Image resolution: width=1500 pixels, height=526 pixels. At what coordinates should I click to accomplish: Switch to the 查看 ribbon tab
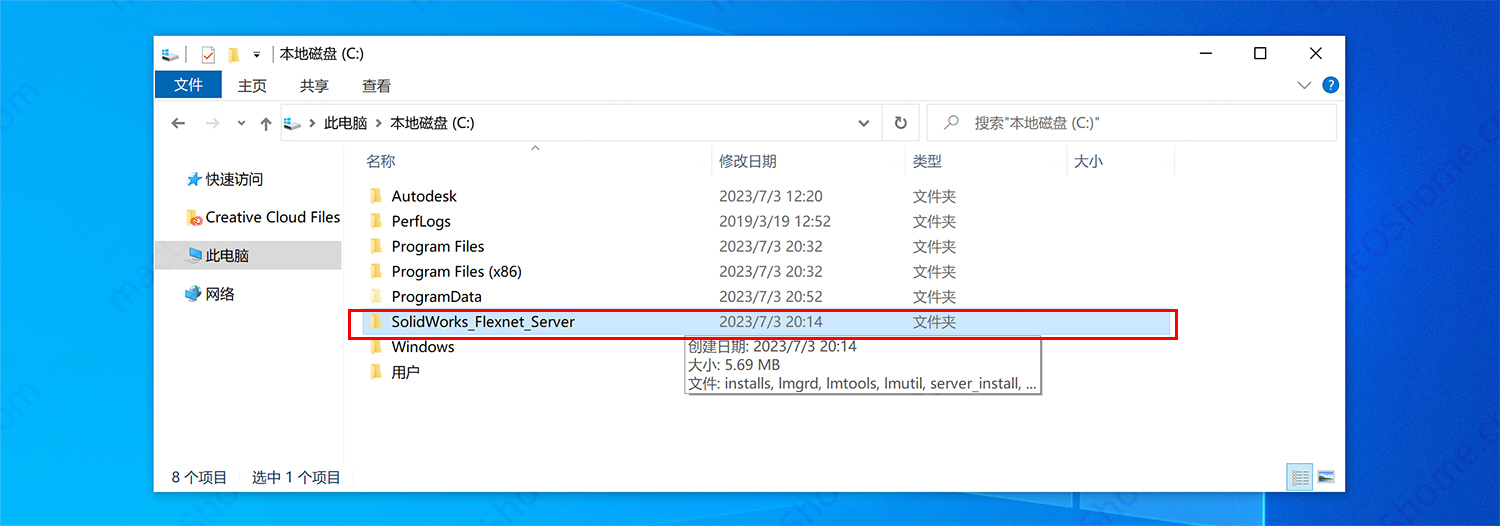376,86
